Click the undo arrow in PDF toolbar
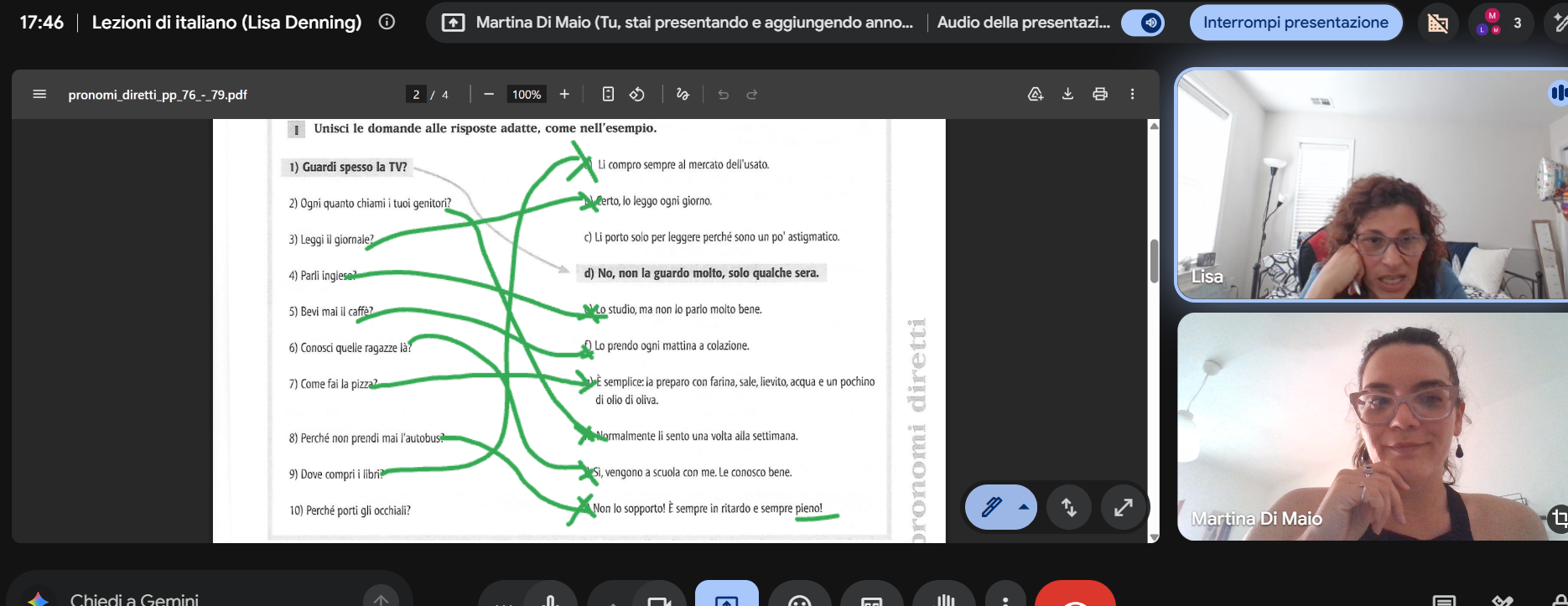The image size is (1568, 606). [723, 94]
